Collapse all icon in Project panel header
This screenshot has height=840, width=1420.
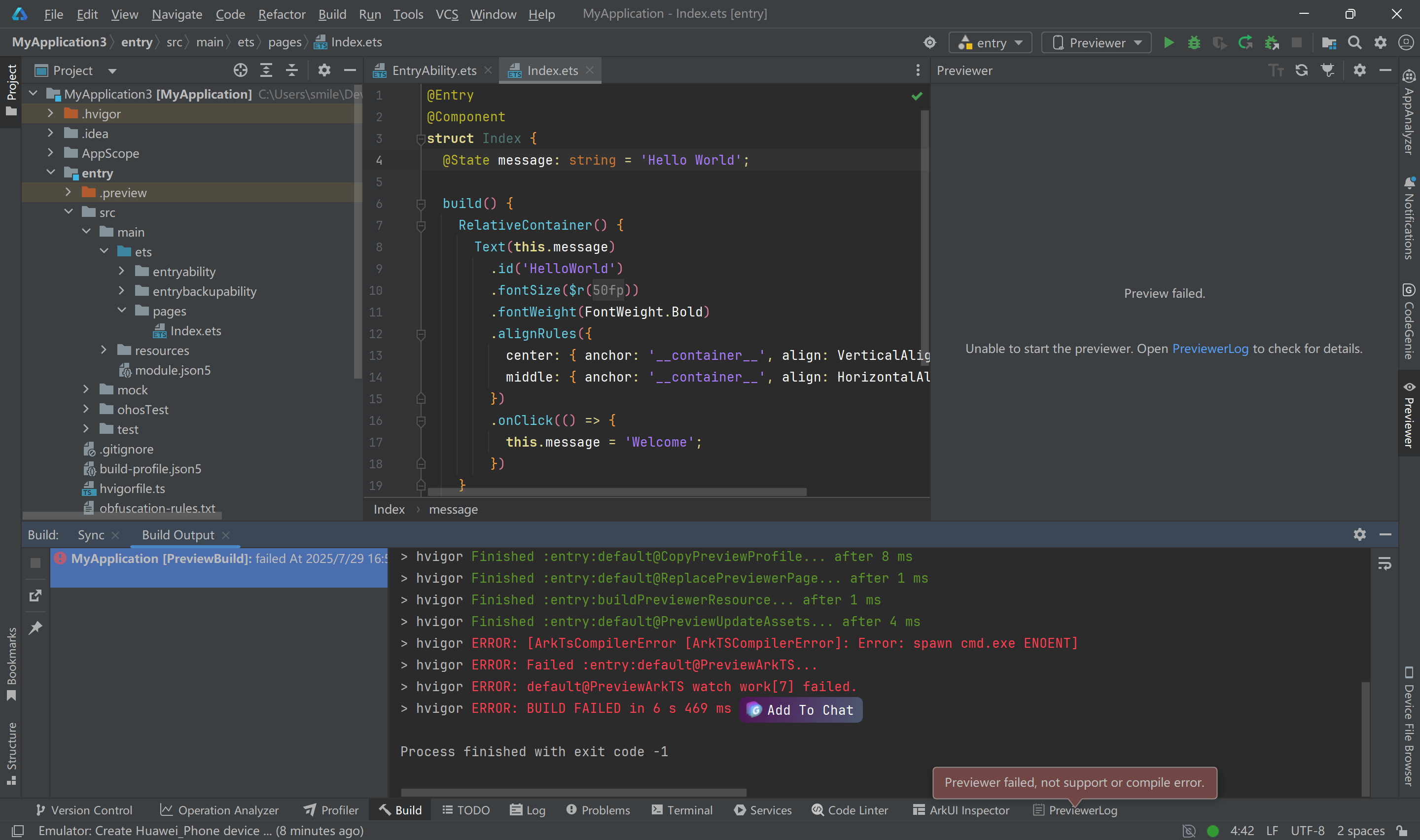pyautogui.click(x=292, y=70)
